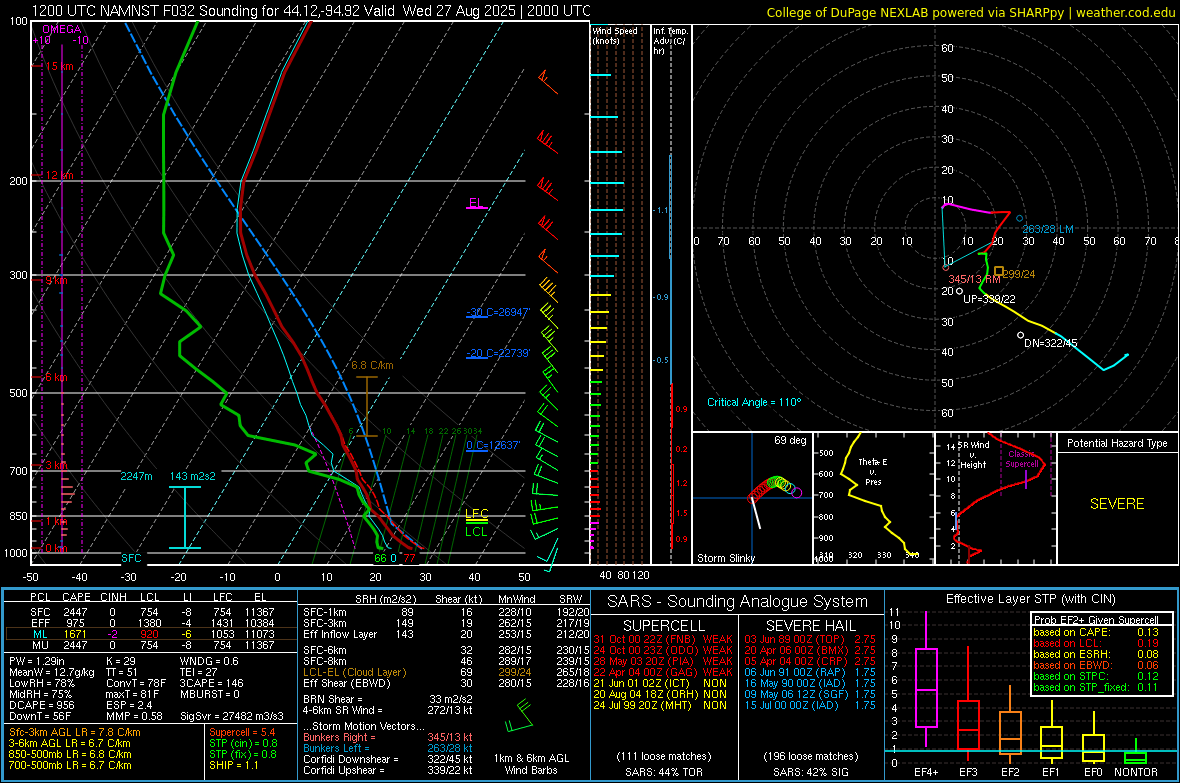Click the "weather.cod.edu" text in the header
Screen dimensions: 1180x783
tap(1125, 12)
